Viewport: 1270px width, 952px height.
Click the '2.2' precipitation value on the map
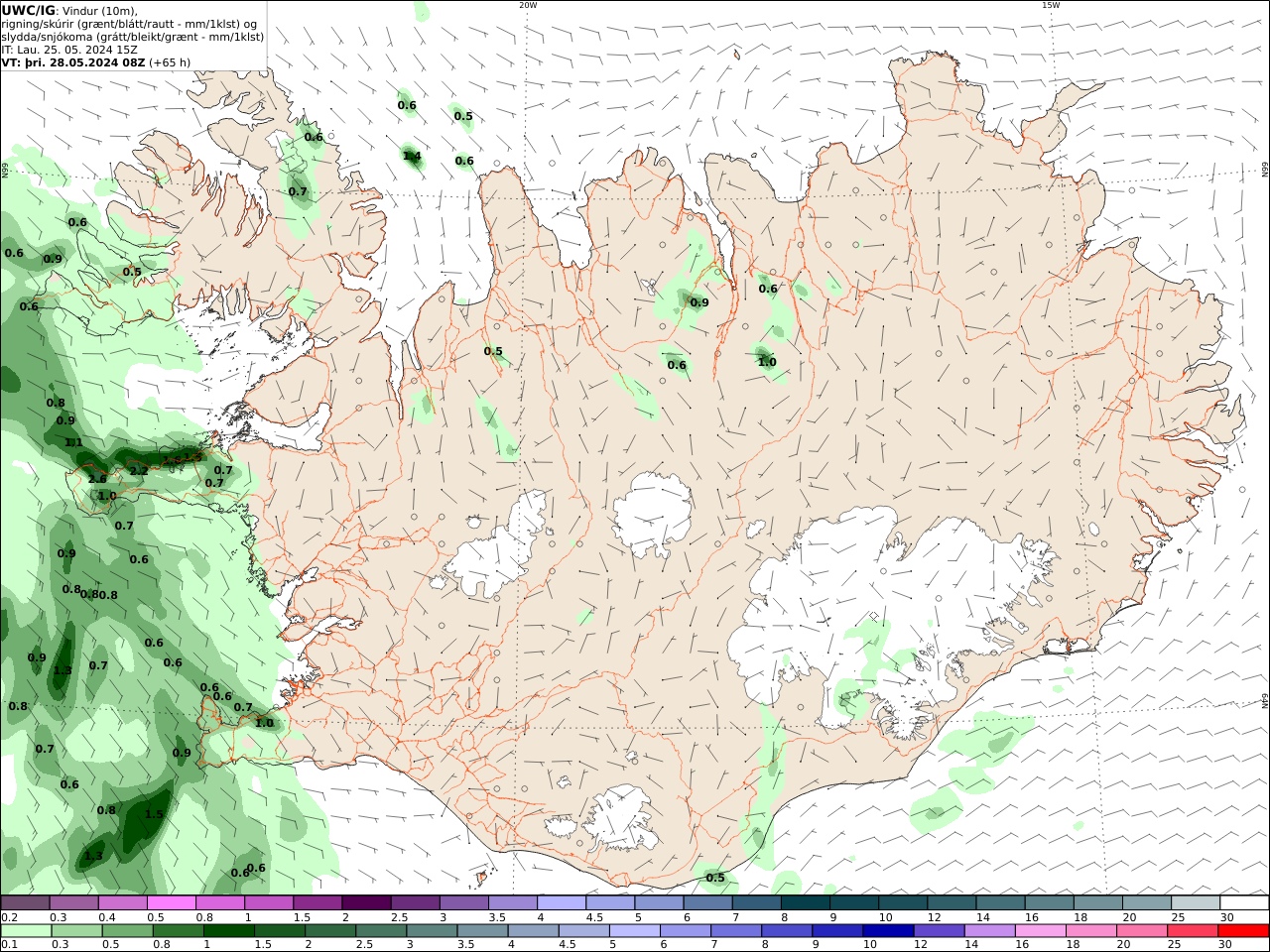click(x=139, y=471)
